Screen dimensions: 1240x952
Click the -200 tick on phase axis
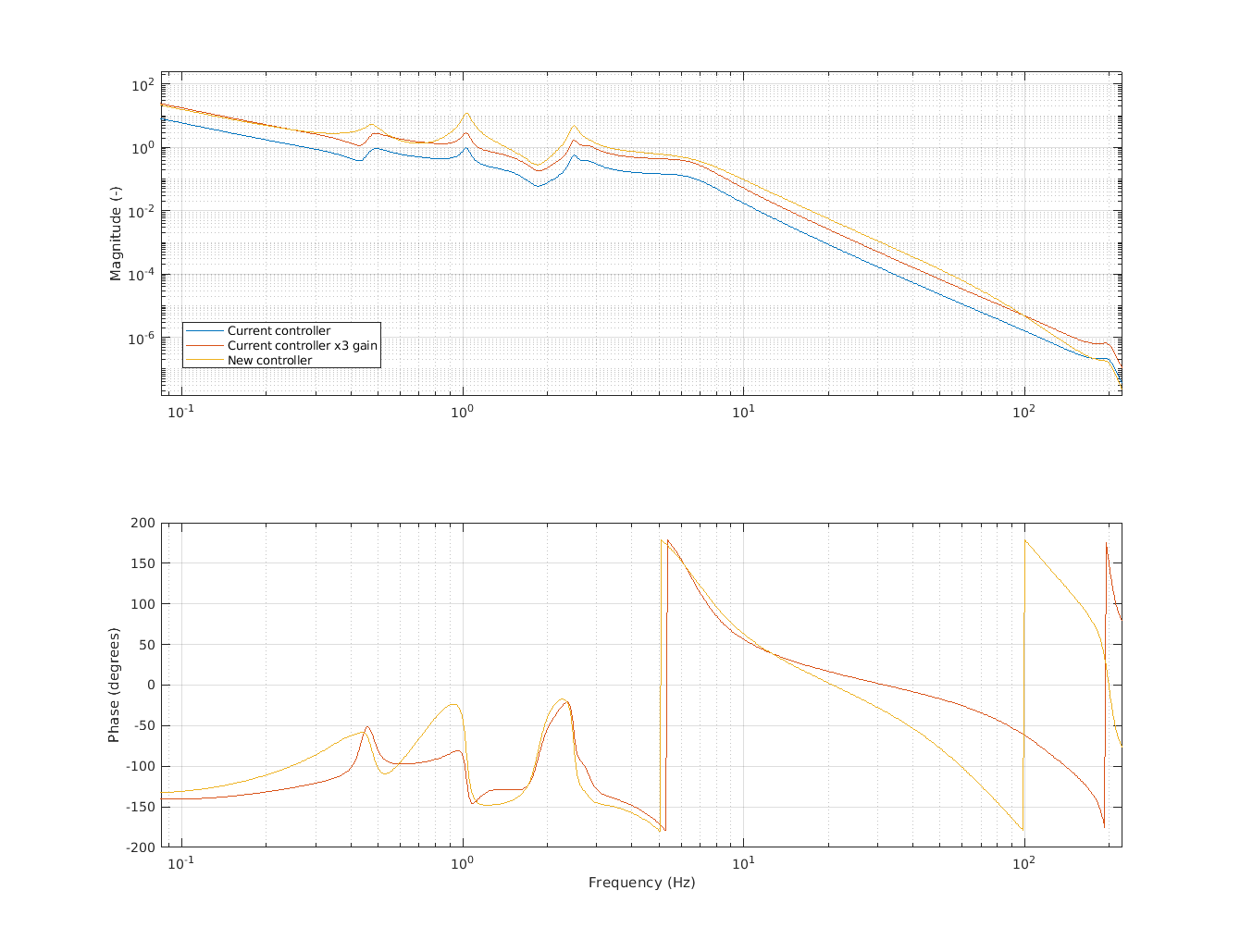(x=141, y=847)
